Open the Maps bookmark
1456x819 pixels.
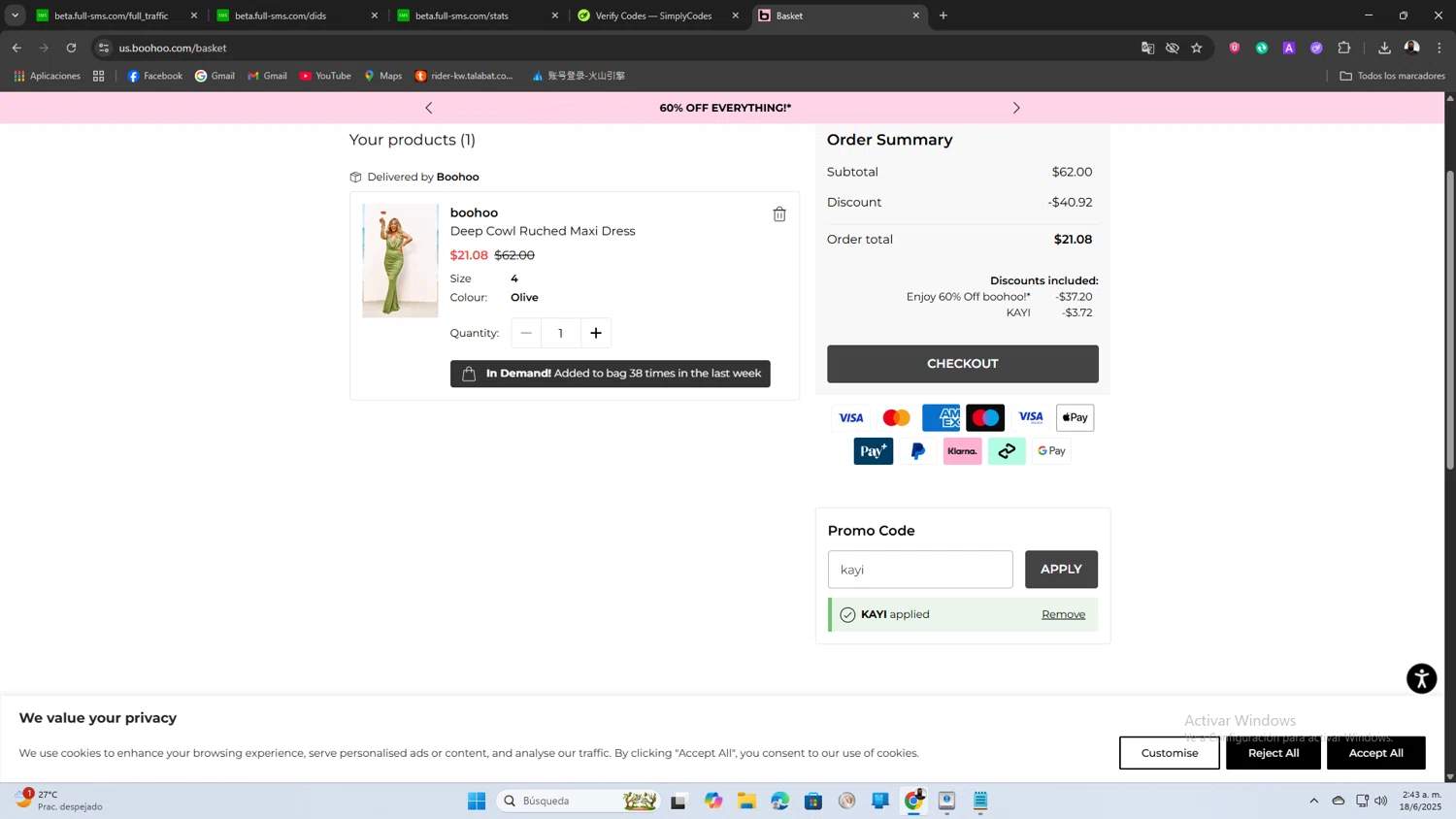pyautogui.click(x=382, y=76)
